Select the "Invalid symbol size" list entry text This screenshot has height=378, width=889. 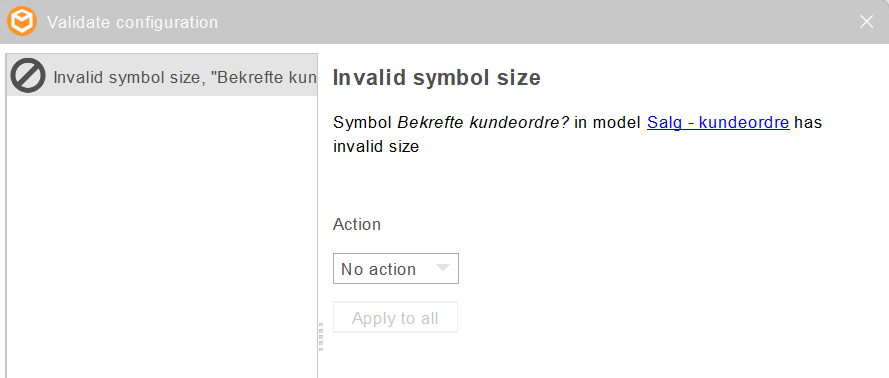(184, 77)
